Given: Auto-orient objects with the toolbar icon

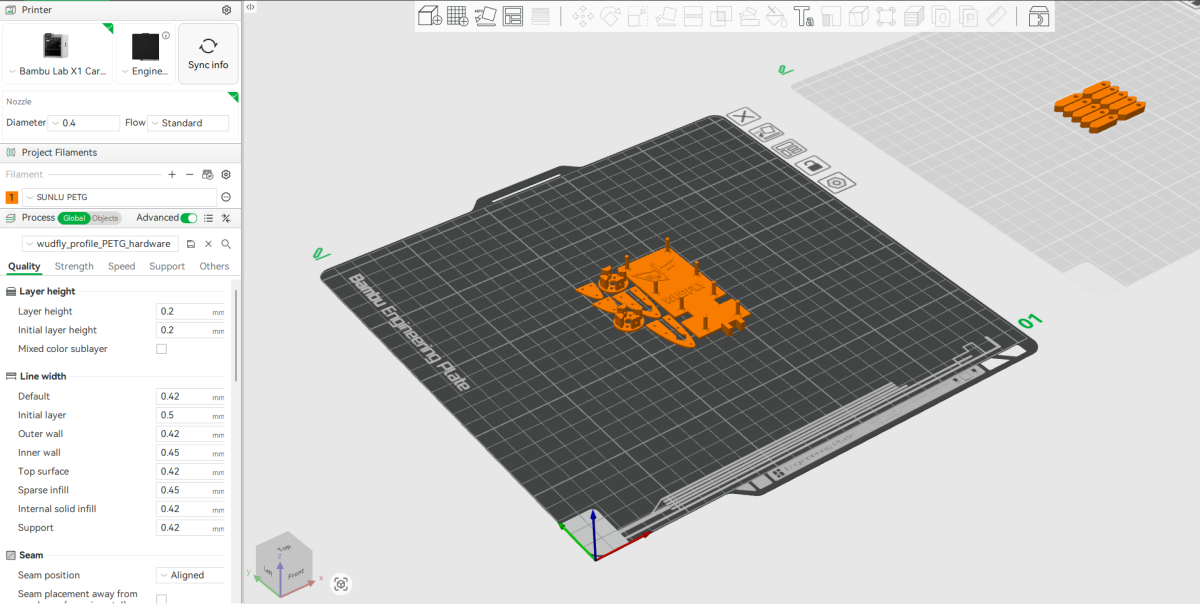Looking at the screenshot, I should [x=485, y=16].
